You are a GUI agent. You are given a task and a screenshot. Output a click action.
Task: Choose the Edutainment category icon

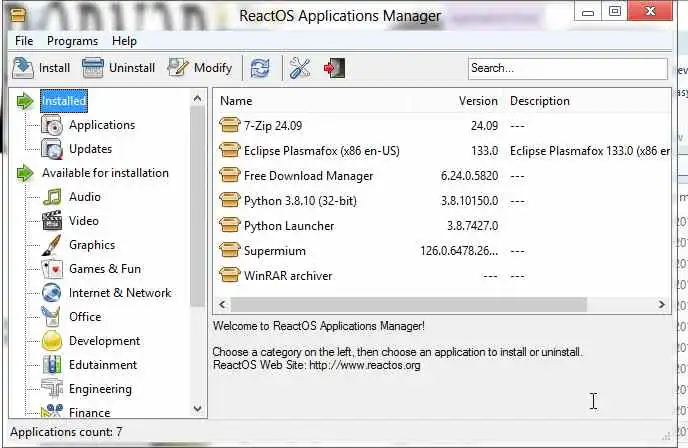tap(52, 365)
